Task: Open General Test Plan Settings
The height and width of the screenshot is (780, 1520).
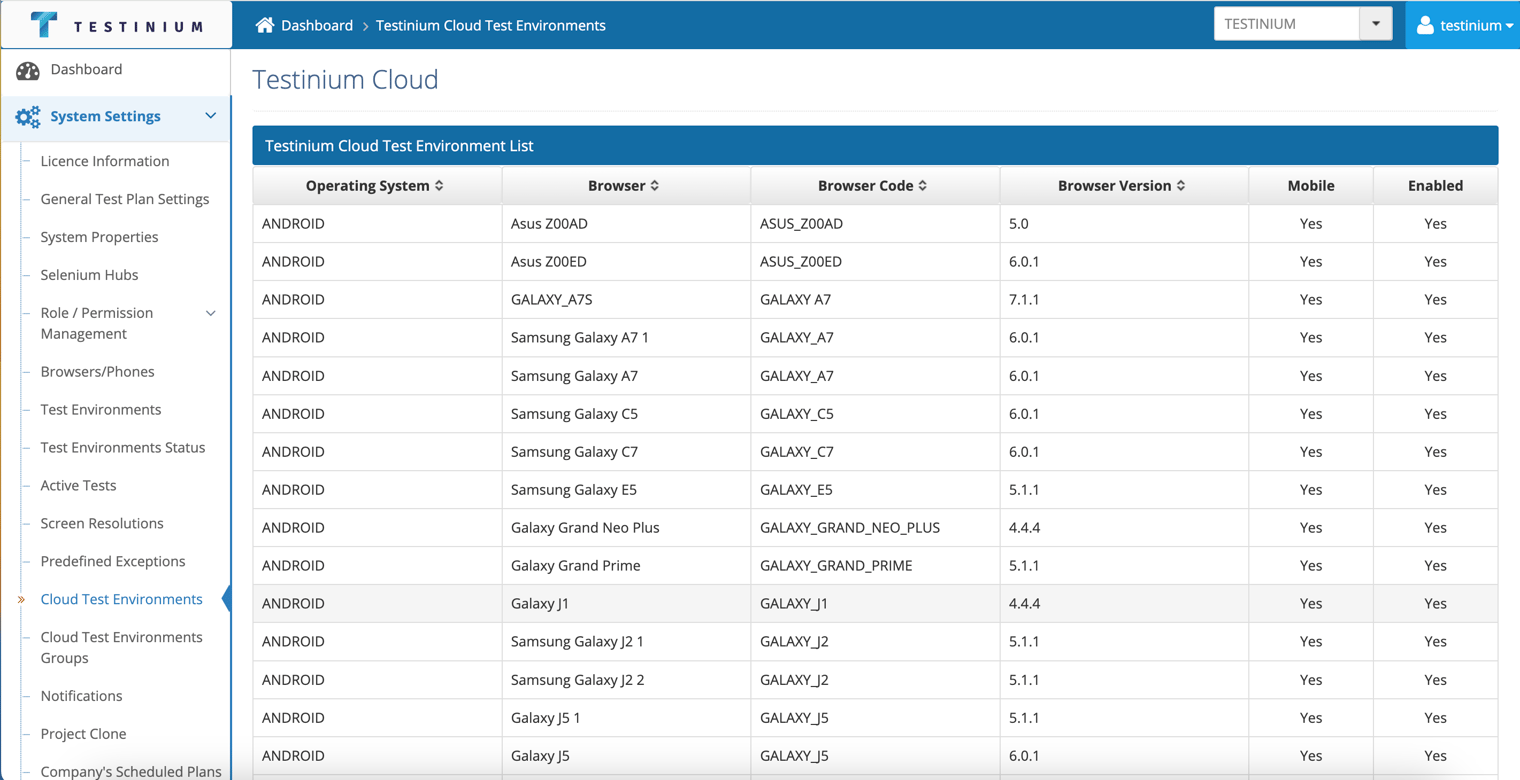Action: [x=125, y=199]
